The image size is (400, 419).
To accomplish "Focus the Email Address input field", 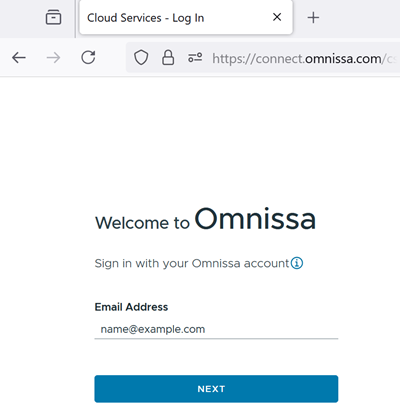I will tap(216, 329).
